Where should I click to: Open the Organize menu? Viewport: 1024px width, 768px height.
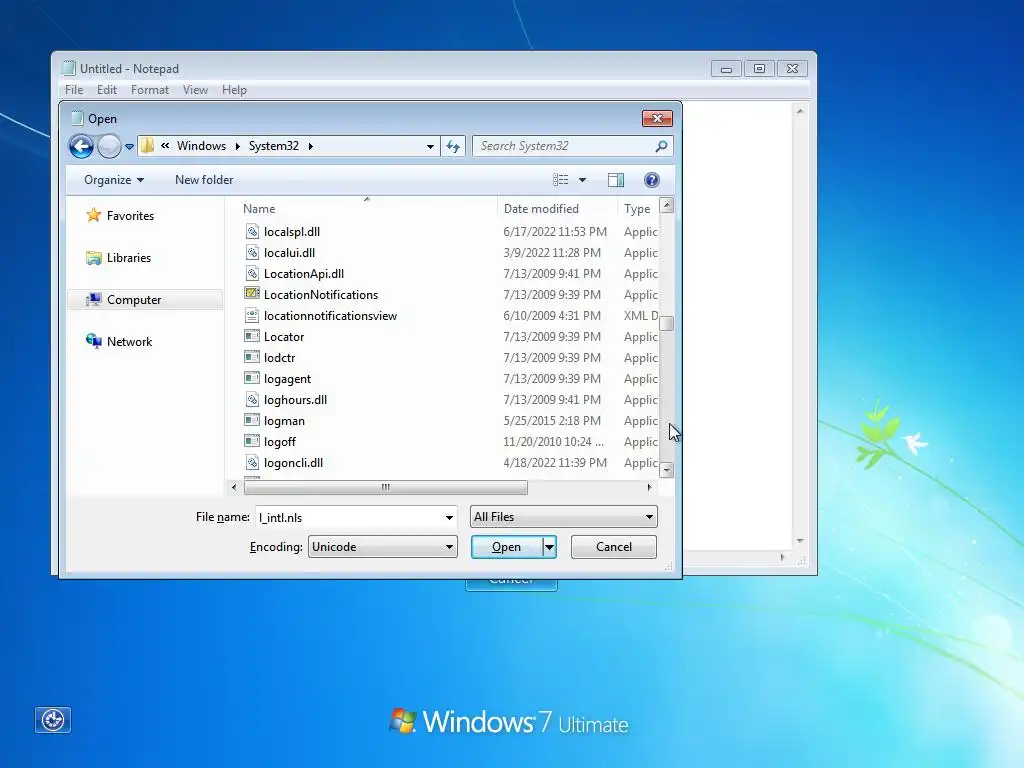tap(114, 180)
